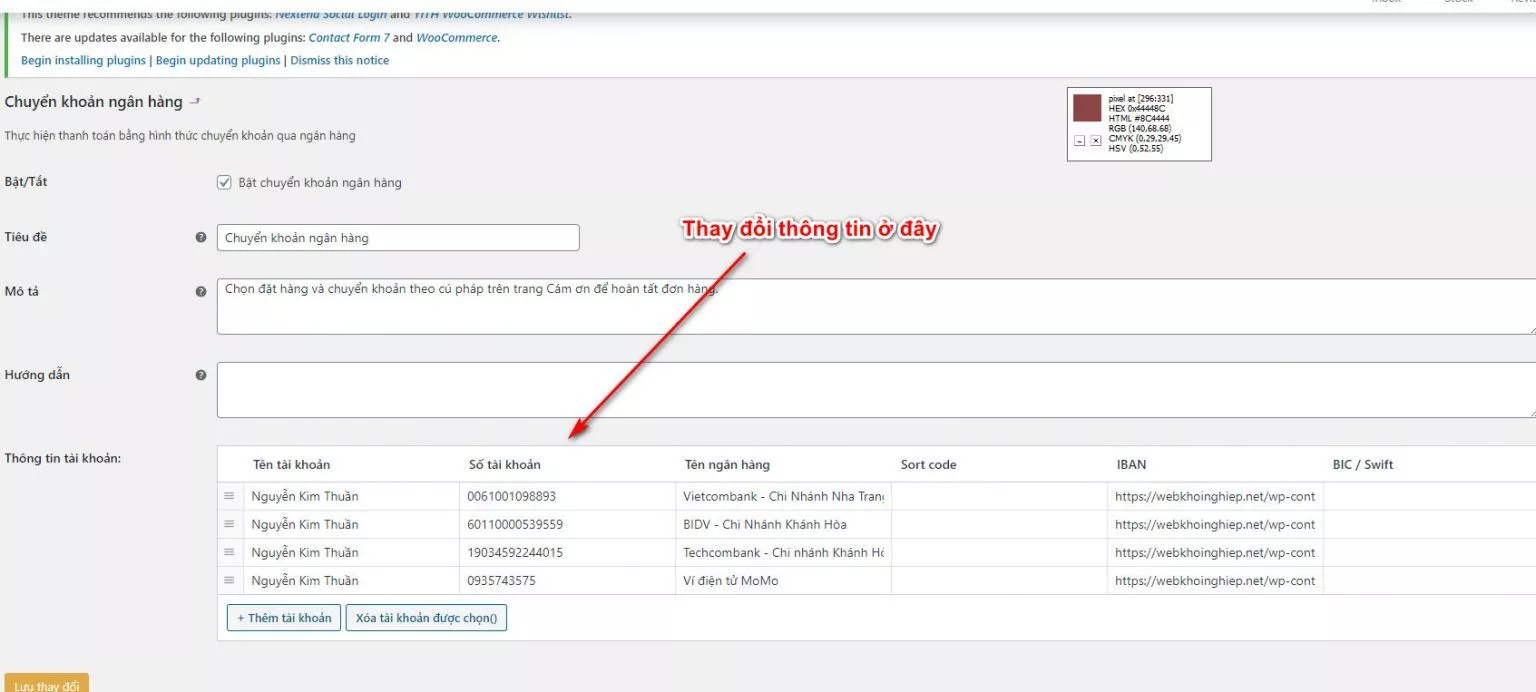The width and height of the screenshot is (1536, 692).
Task: Switch to the Inbox tab at top
Action: click(x=1386, y=2)
